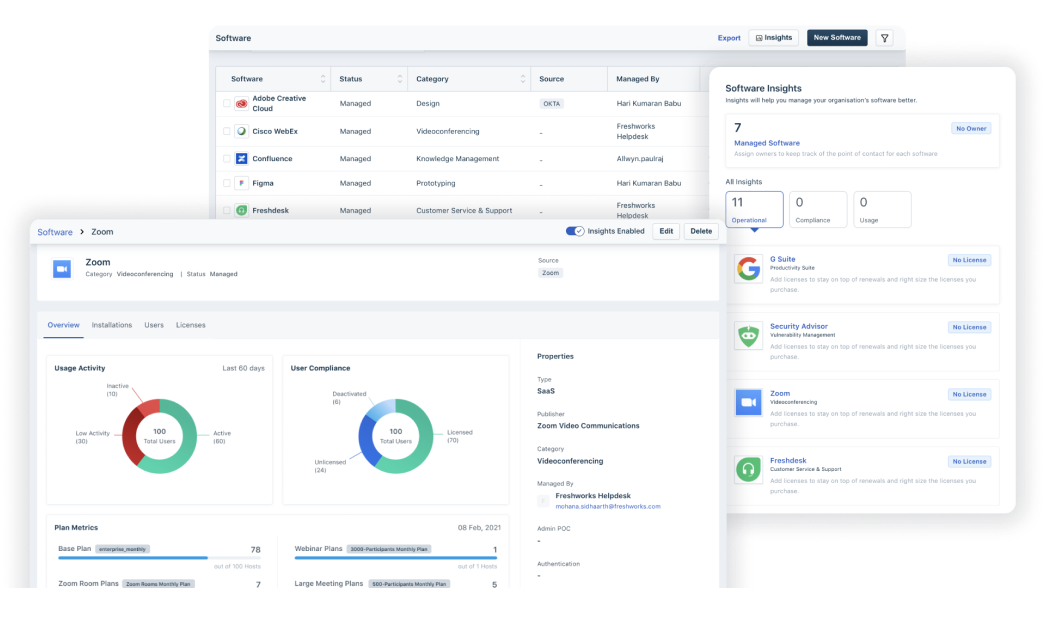Image resolution: width=1048 pixels, height=642 pixels.
Task: Click the Adobe Creative Cloud app icon
Action: [x=240, y=102]
